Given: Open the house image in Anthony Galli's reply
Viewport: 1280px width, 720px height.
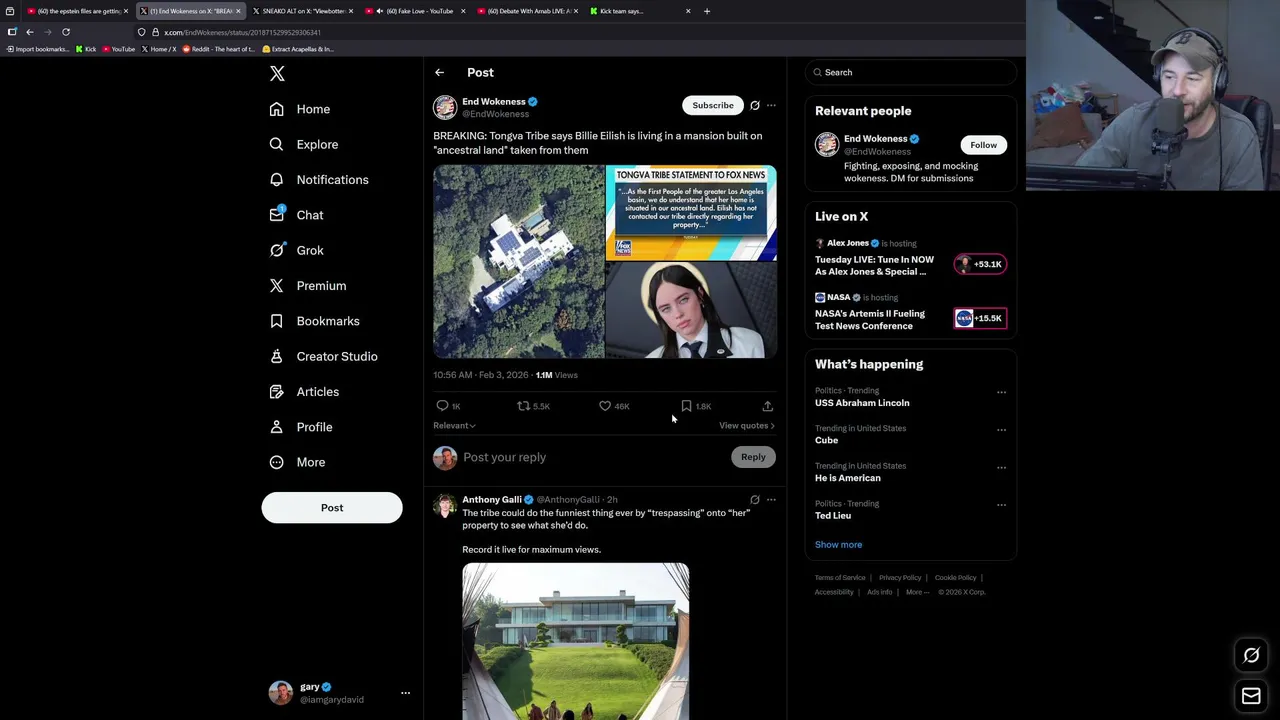Looking at the screenshot, I should pos(576,641).
